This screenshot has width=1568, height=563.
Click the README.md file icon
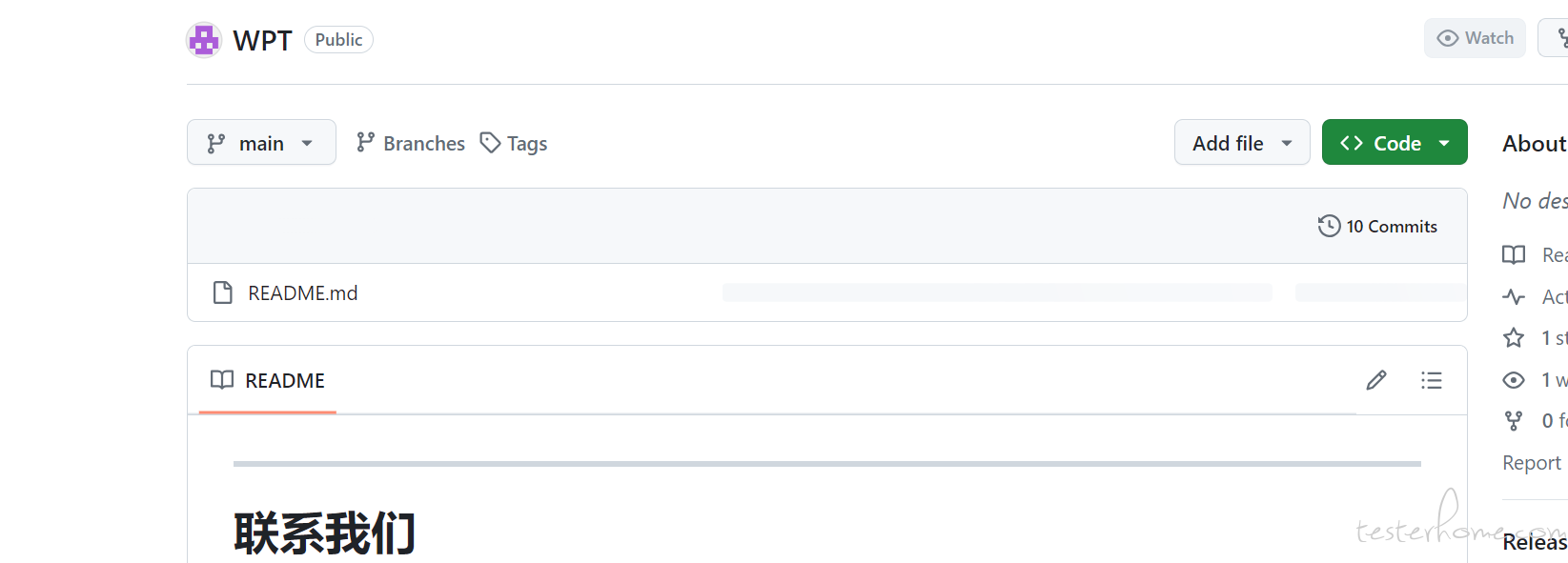coord(223,292)
